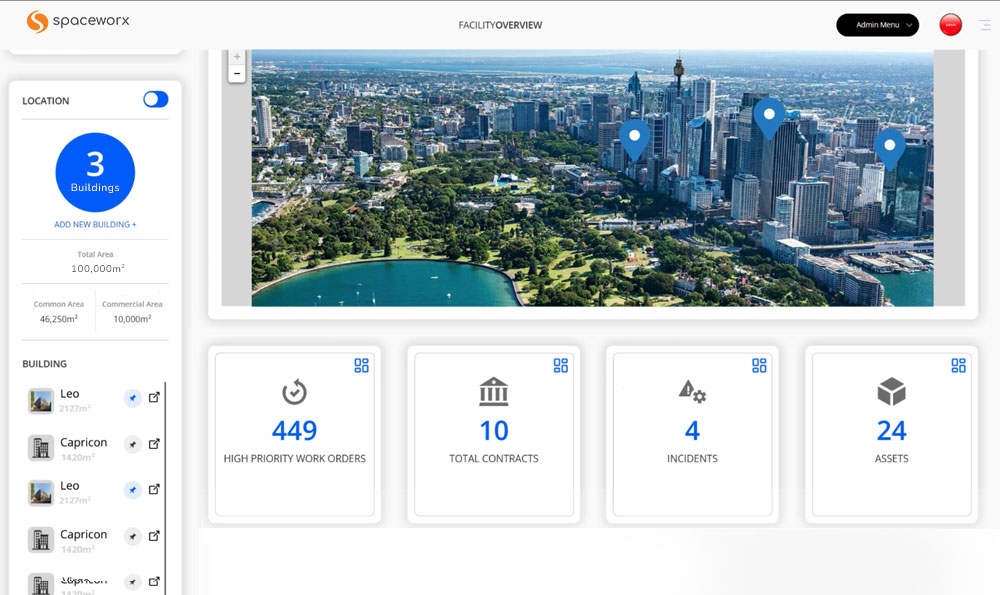The image size is (1000, 595).
Task: Click the blue 3 Buildings circle
Action: [x=94, y=171]
